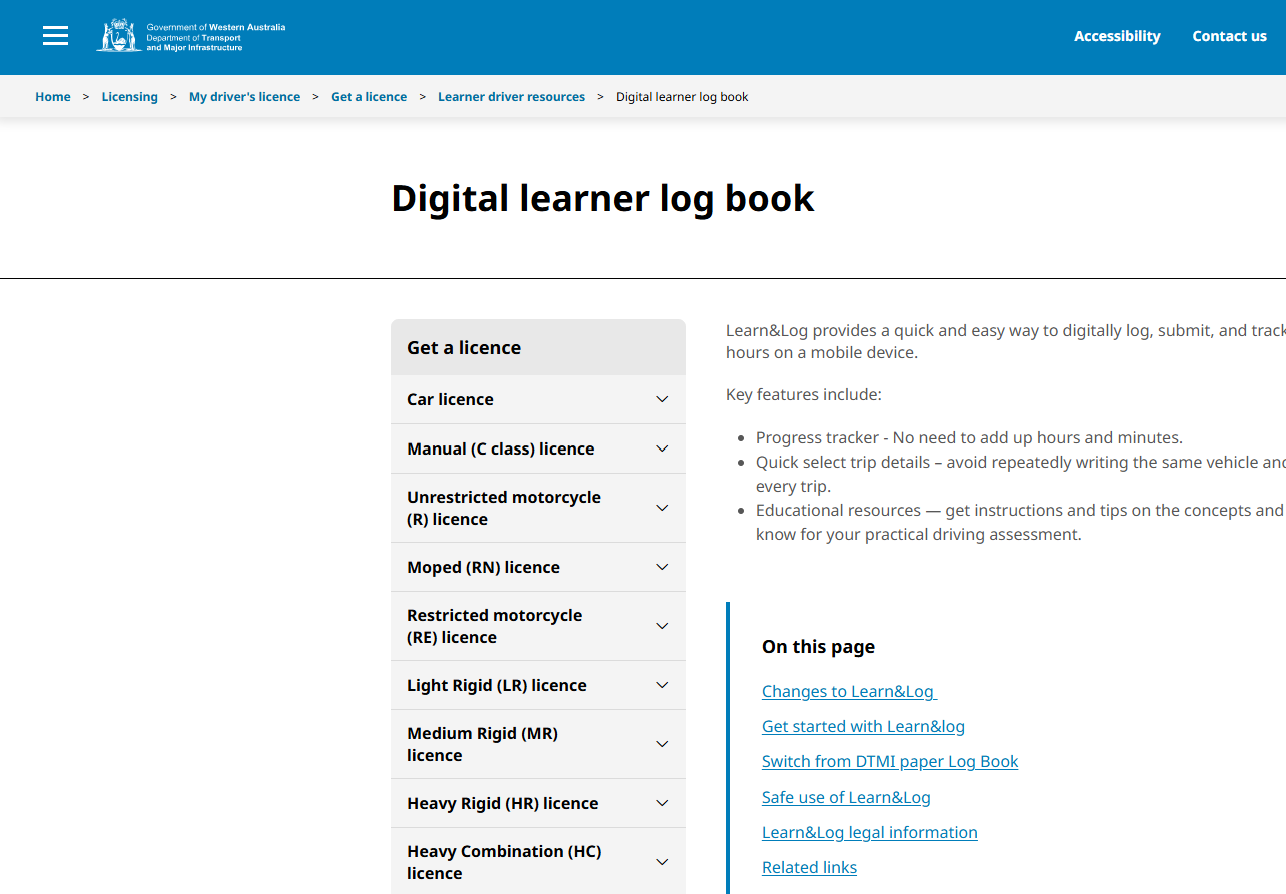Jump to Changes to Learn&Log

coord(848,691)
